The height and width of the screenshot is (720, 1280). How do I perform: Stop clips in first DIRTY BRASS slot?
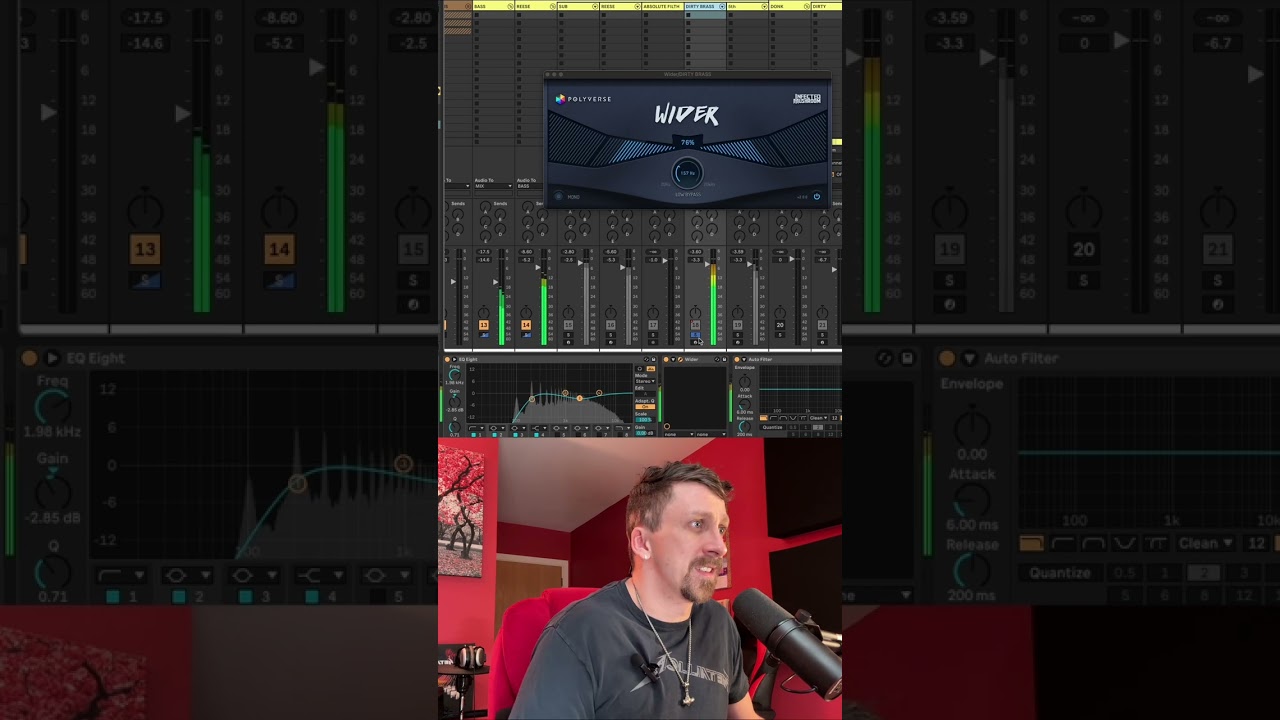click(x=688, y=14)
